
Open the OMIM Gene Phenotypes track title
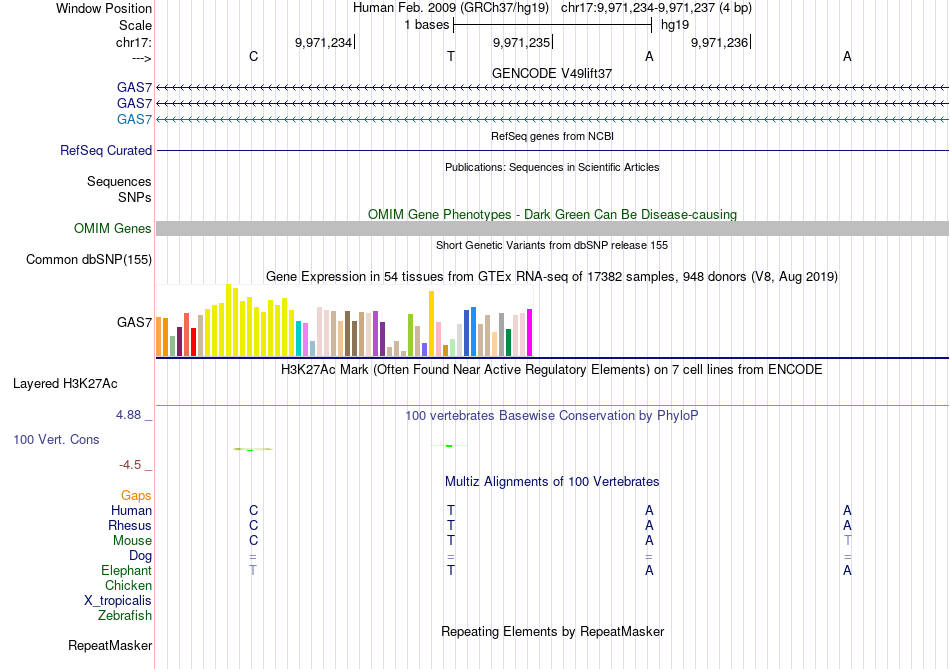[552, 215]
